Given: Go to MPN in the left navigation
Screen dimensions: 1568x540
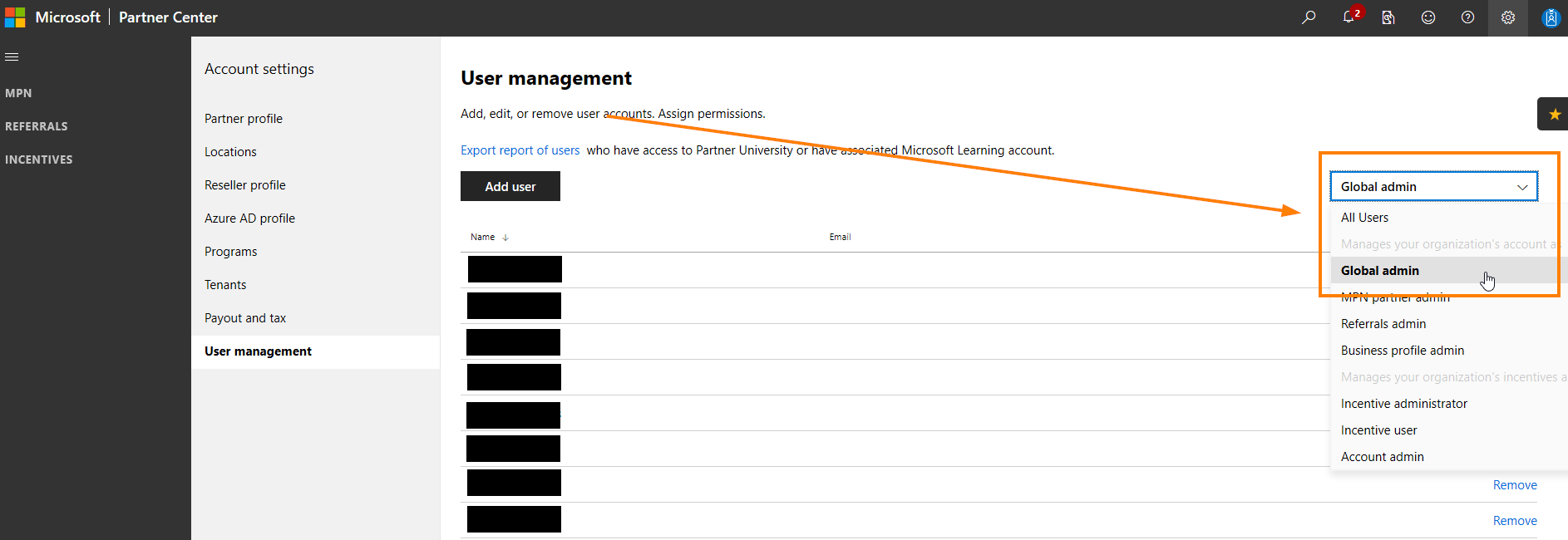Looking at the screenshot, I should coord(18,93).
